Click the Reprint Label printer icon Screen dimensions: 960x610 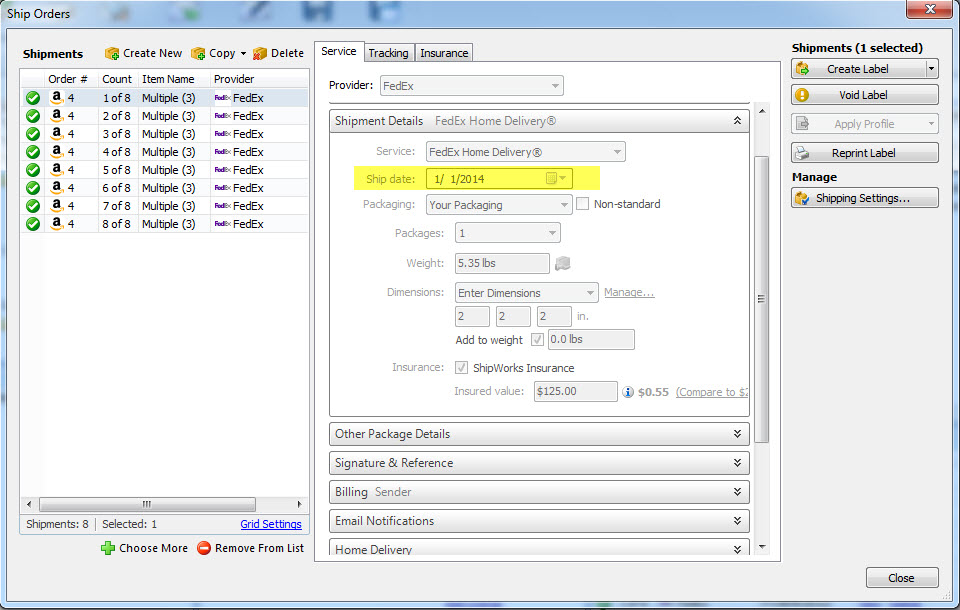coord(802,153)
